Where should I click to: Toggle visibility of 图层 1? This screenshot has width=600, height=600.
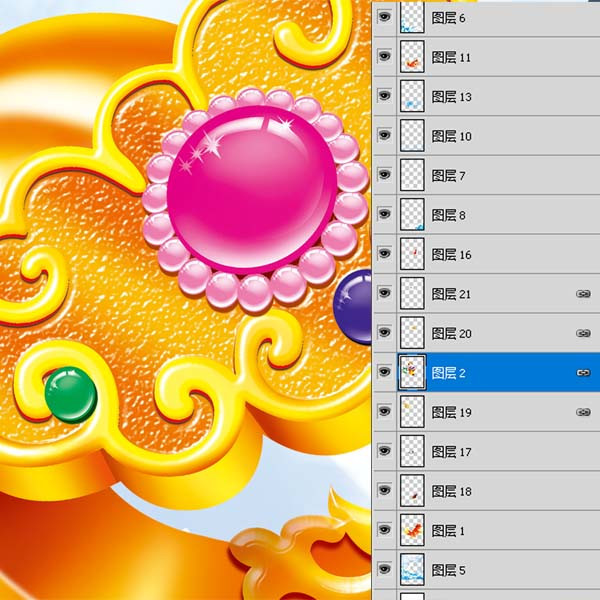tap(384, 530)
